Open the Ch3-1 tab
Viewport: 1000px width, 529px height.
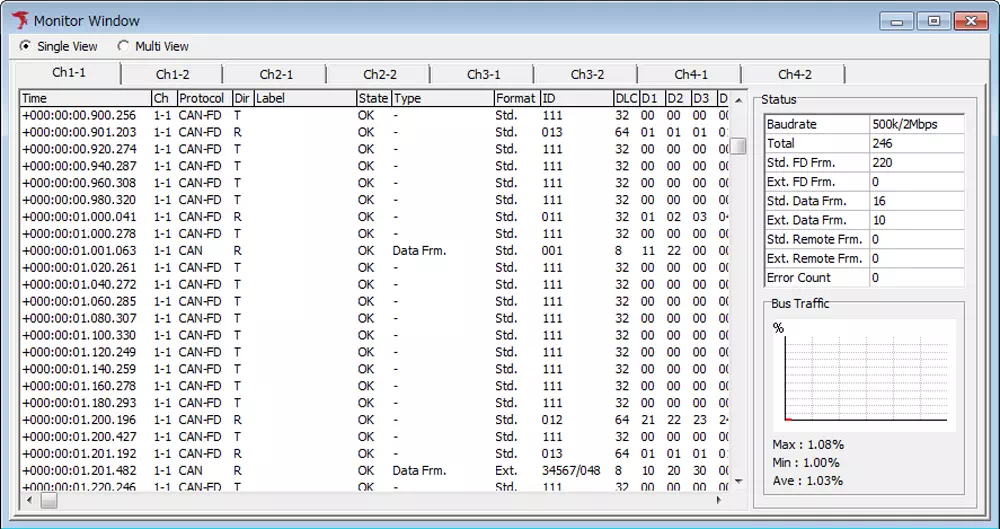483,74
